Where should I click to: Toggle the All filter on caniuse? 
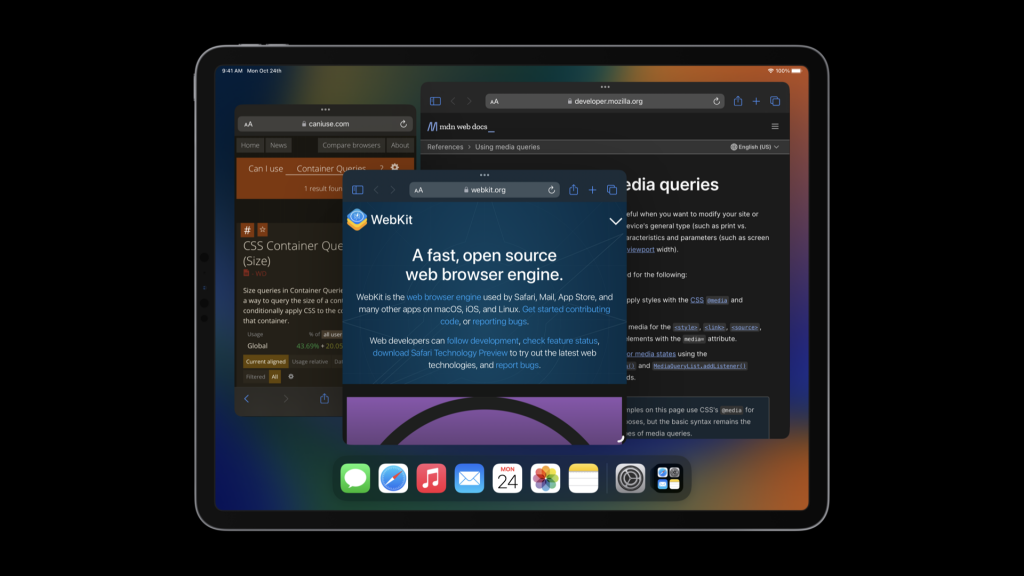click(275, 377)
